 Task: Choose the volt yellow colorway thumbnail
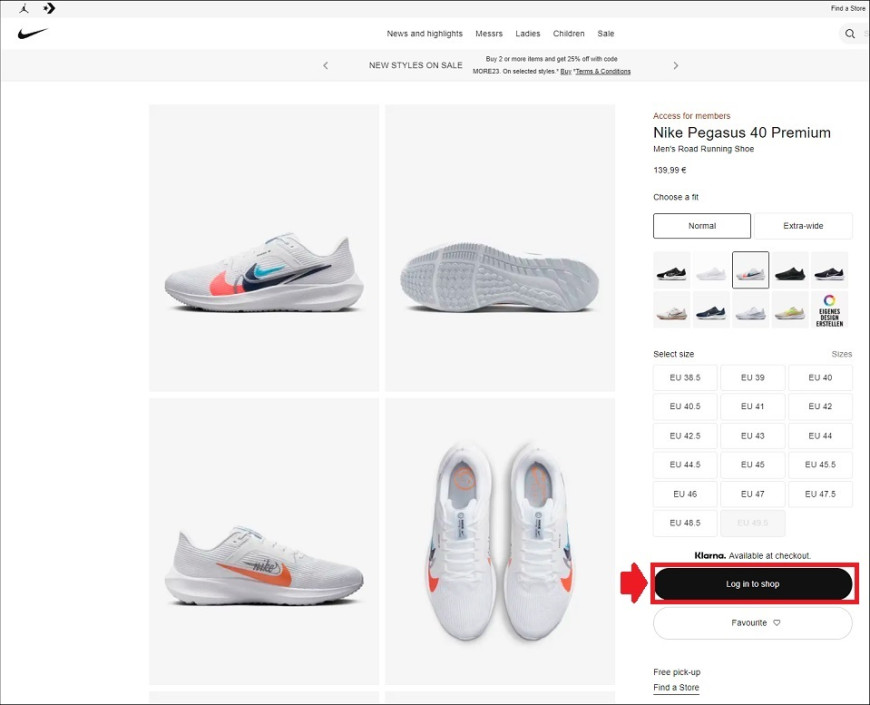[790, 310]
